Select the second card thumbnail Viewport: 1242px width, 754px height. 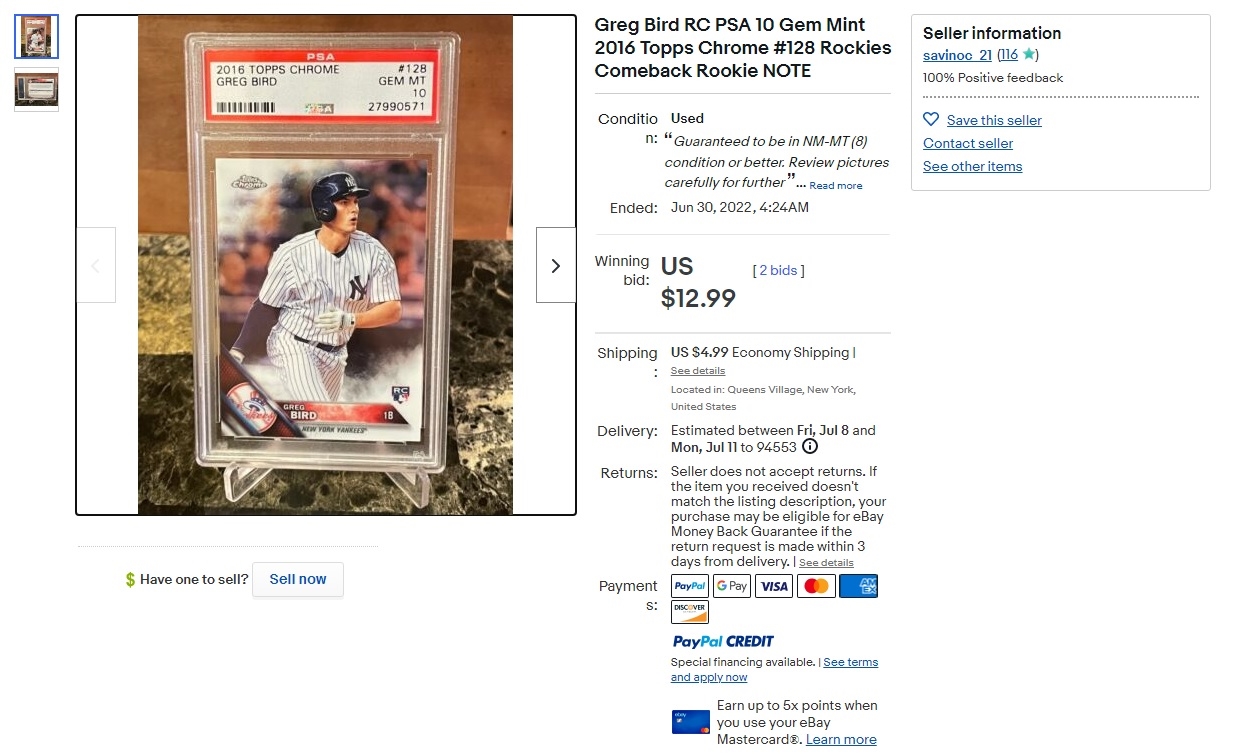(x=37, y=89)
